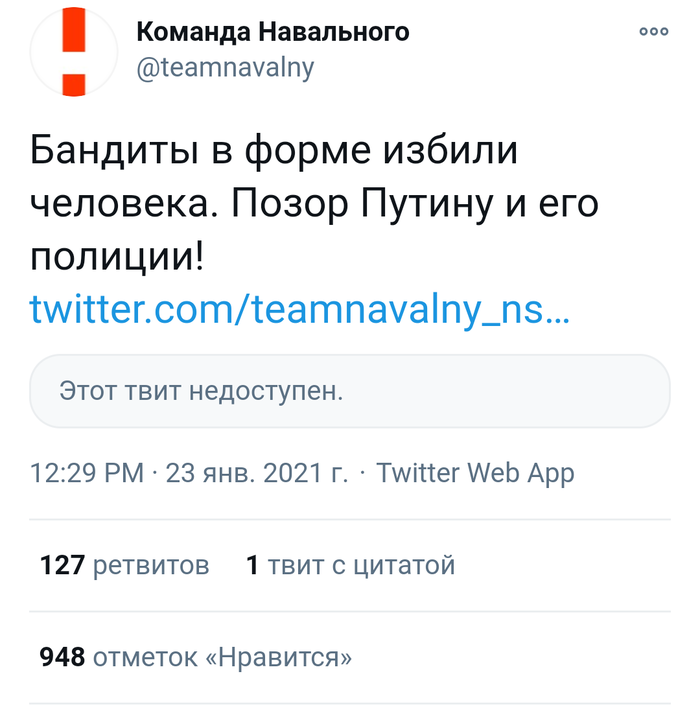
Task: Click the words 'Позор Путину' in the tweet
Action: click(348, 204)
